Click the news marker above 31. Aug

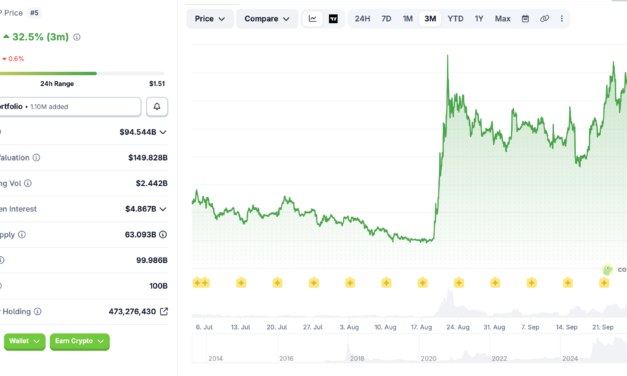[495, 283]
